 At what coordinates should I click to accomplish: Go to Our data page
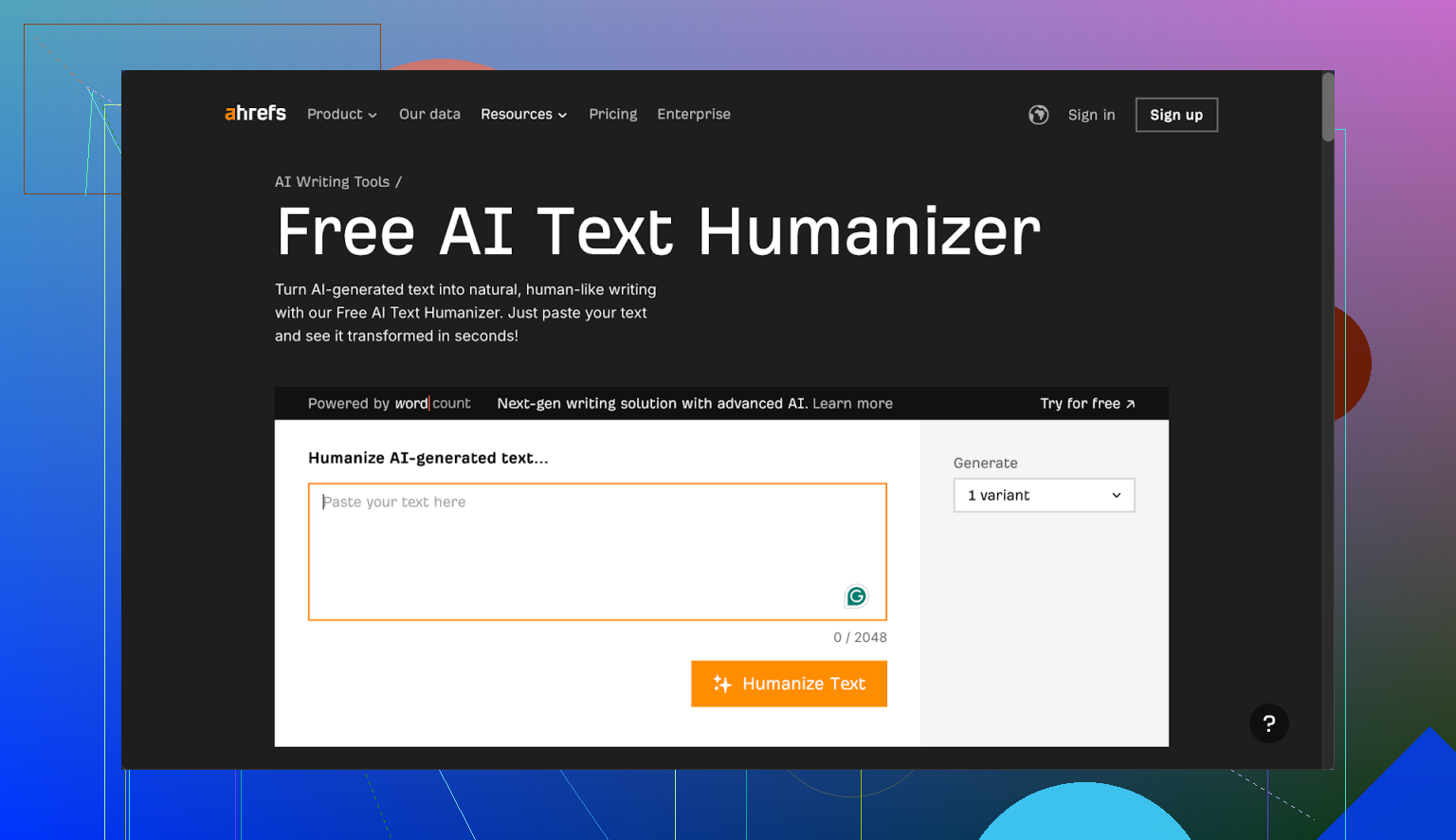click(429, 115)
